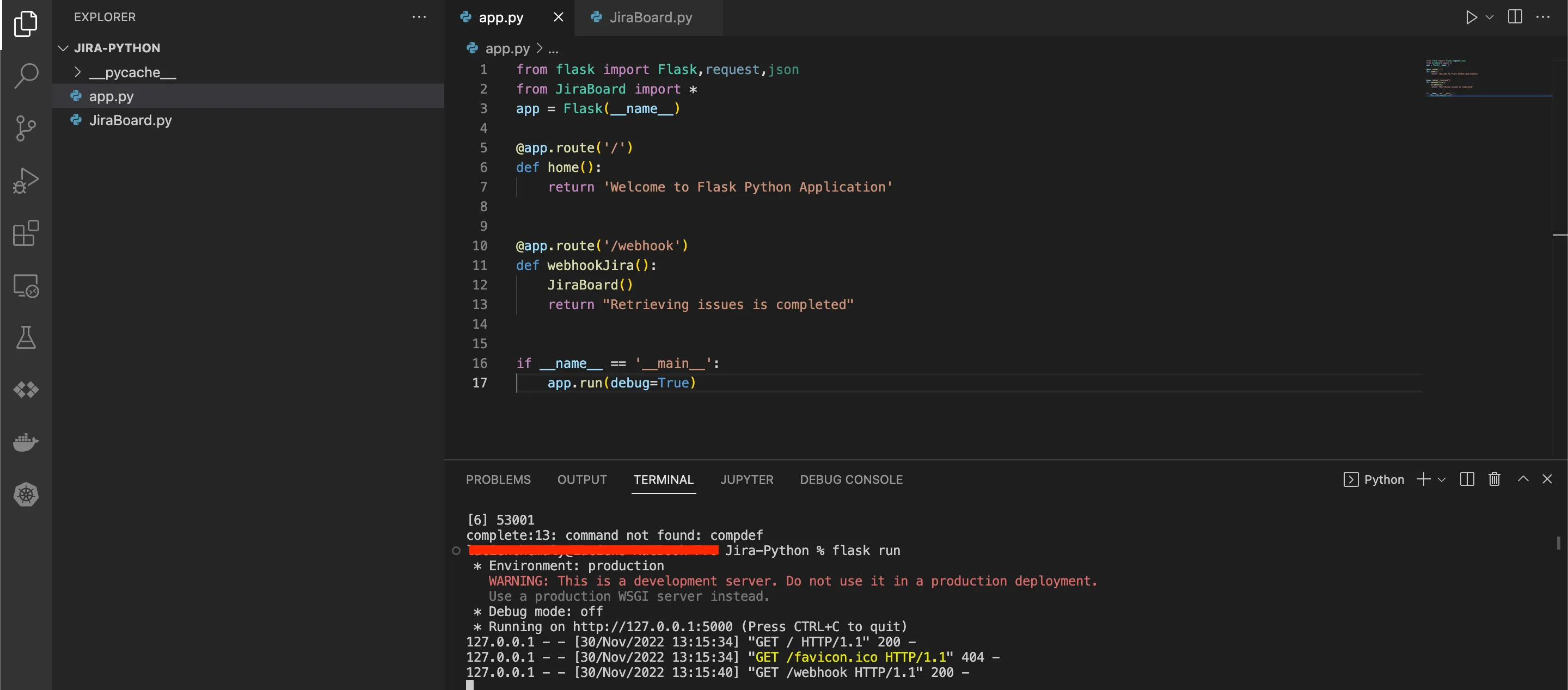The image size is (1568, 690).
Task: Open the Run and Debug view
Action: click(26, 181)
